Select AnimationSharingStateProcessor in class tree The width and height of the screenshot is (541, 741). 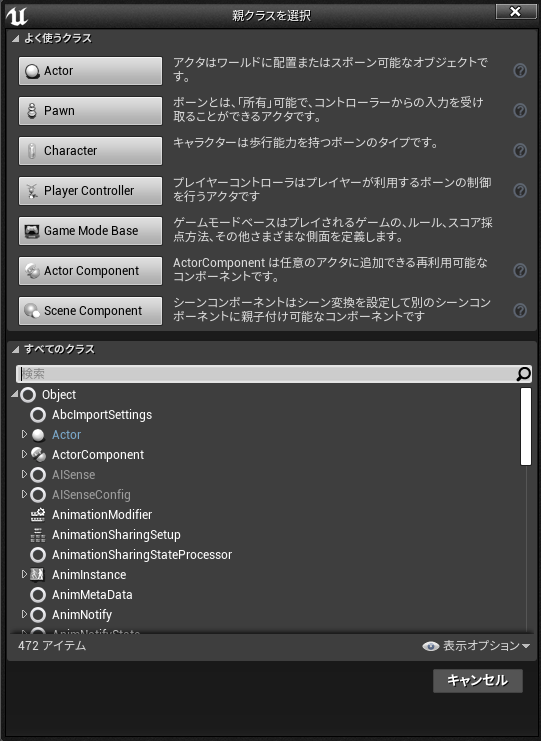pos(142,555)
